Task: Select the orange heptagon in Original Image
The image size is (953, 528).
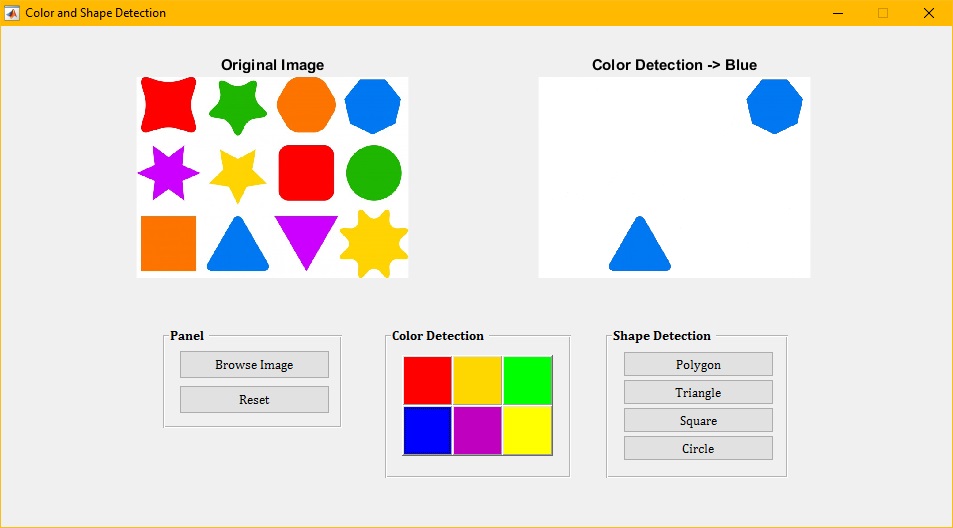Action: click(x=306, y=104)
